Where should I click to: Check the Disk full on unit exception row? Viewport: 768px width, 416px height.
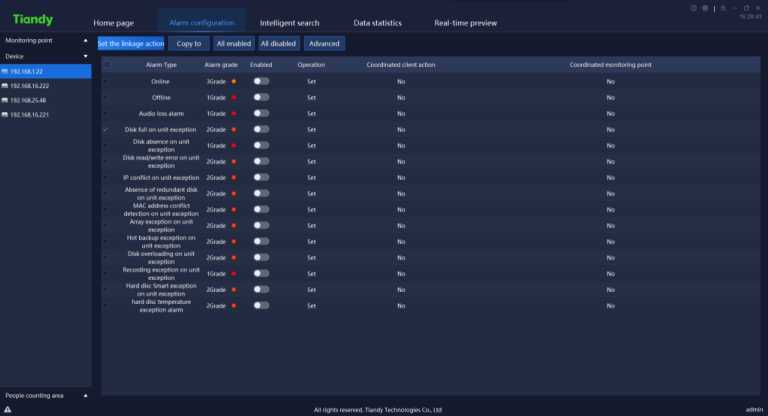click(x=105, y=130)
